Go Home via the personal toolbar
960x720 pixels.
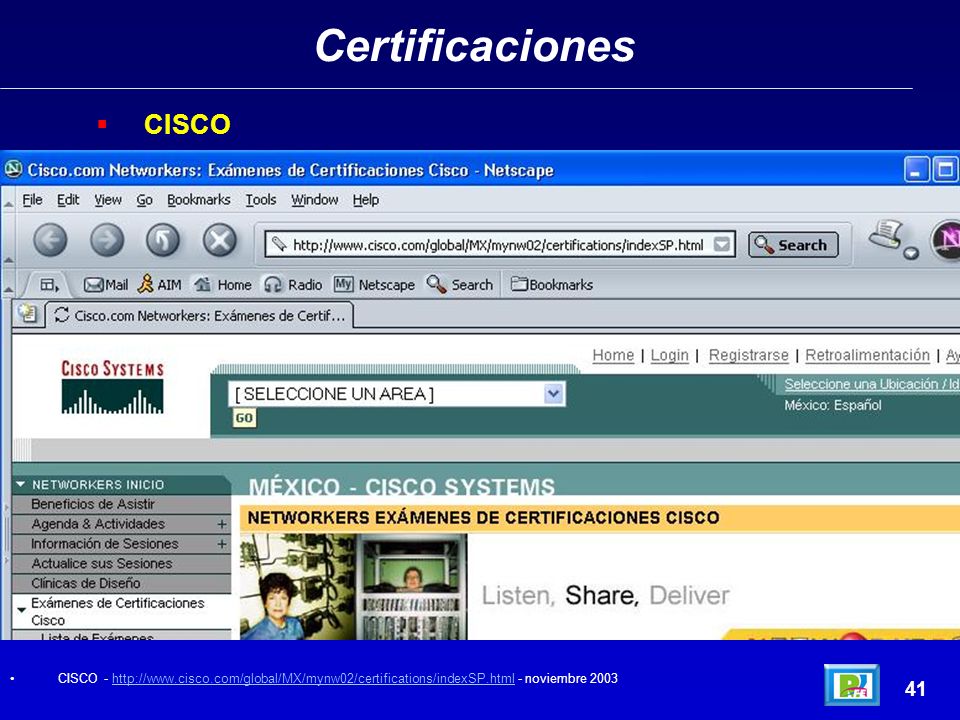[222, 285]
